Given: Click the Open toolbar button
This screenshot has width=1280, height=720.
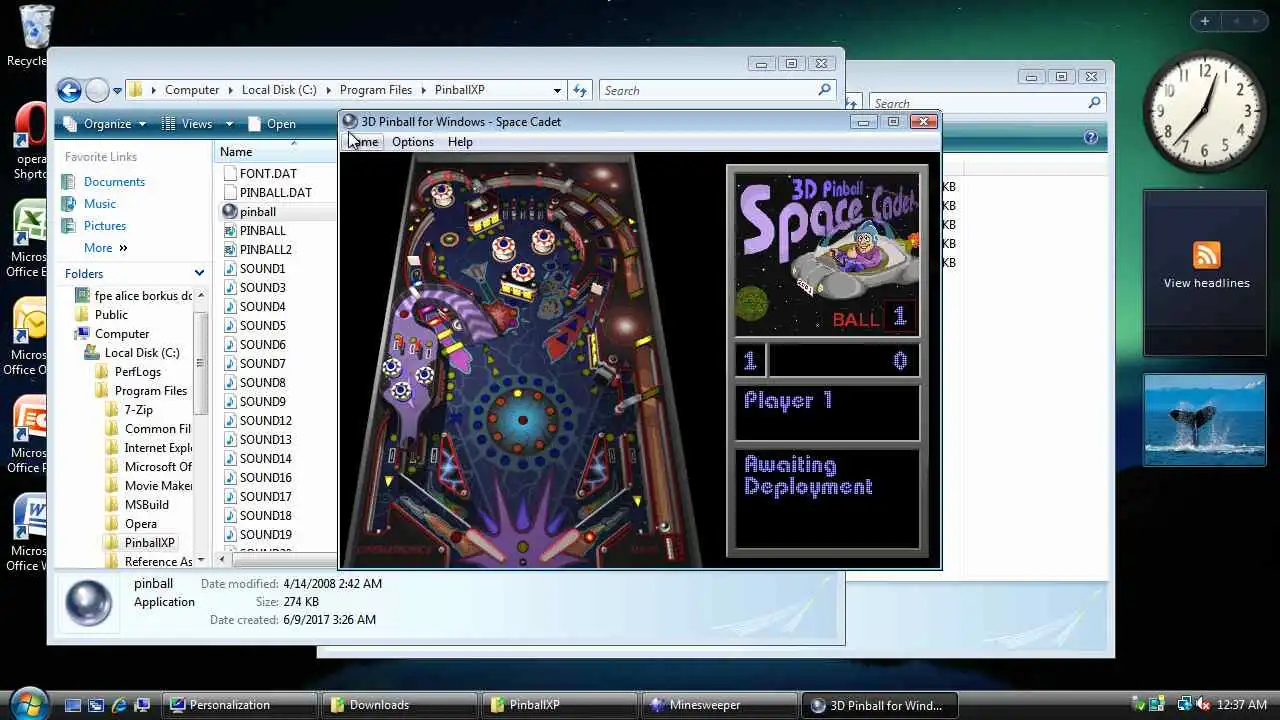Looking at the screenshot, I should (272, 124).
